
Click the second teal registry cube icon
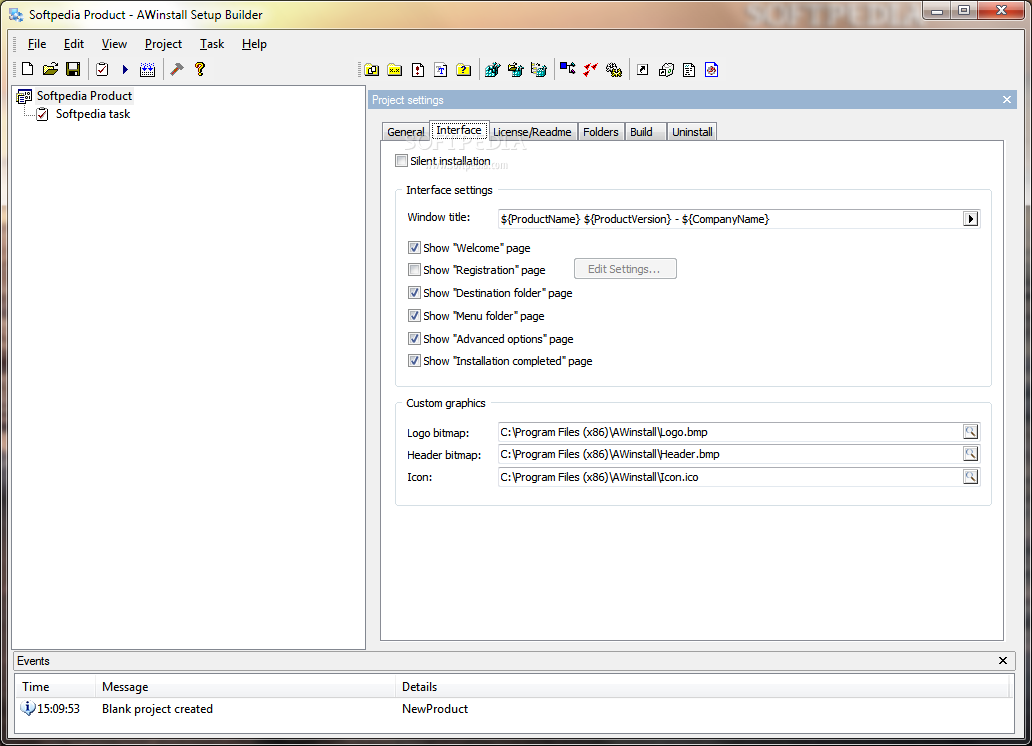[x=515, y=70]
